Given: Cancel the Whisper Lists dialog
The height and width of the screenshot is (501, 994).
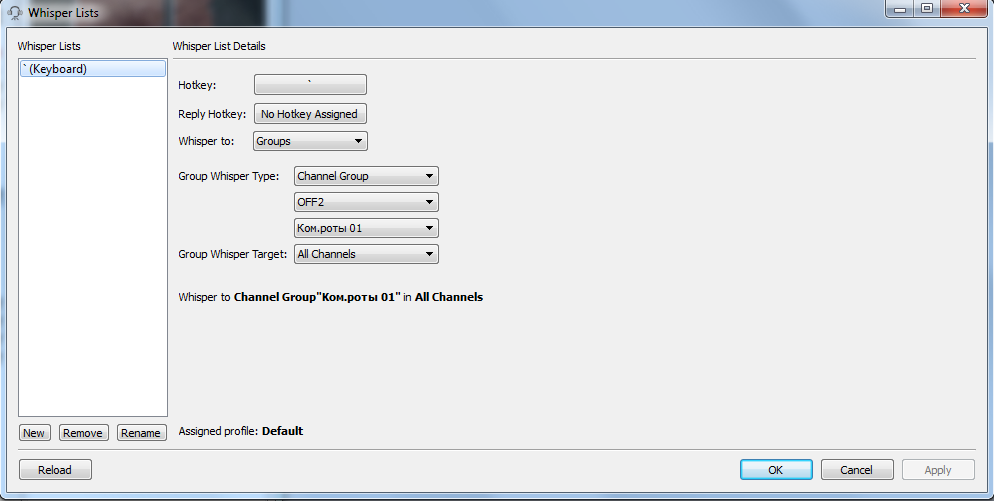Looking at the screenshot, I should 857,470.
